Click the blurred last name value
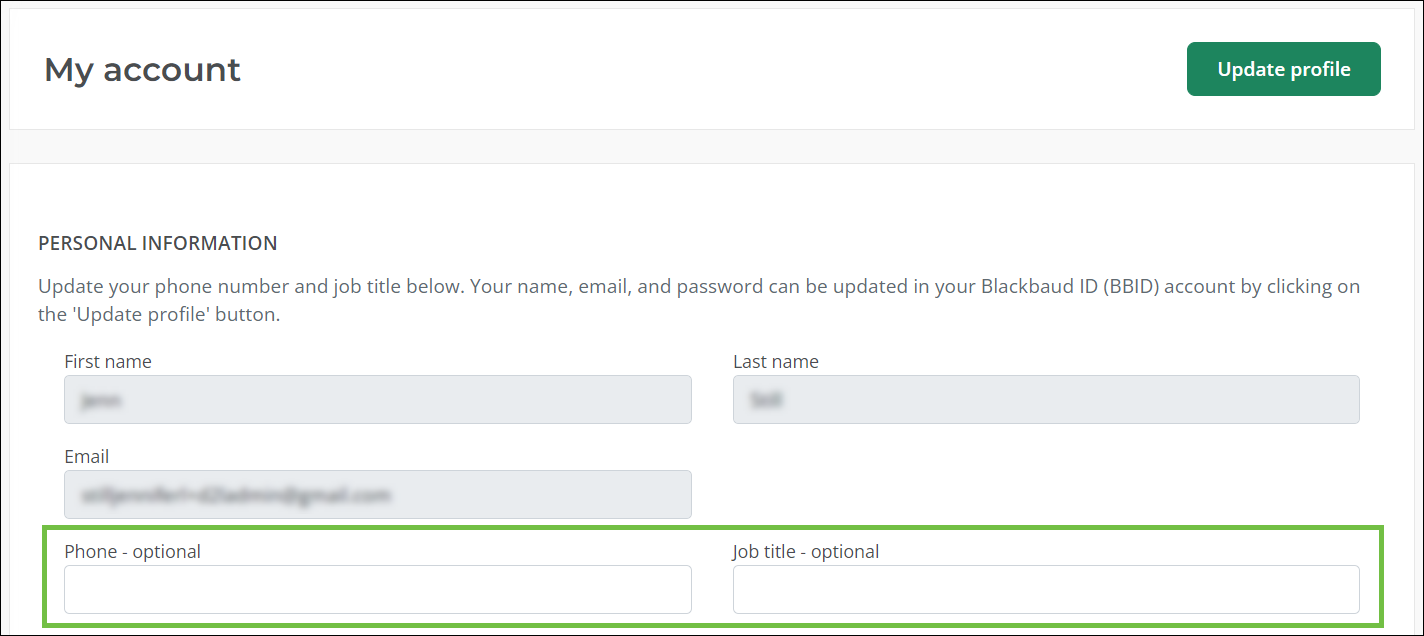This screenshot has width=1424, height=636. point(768,400)
